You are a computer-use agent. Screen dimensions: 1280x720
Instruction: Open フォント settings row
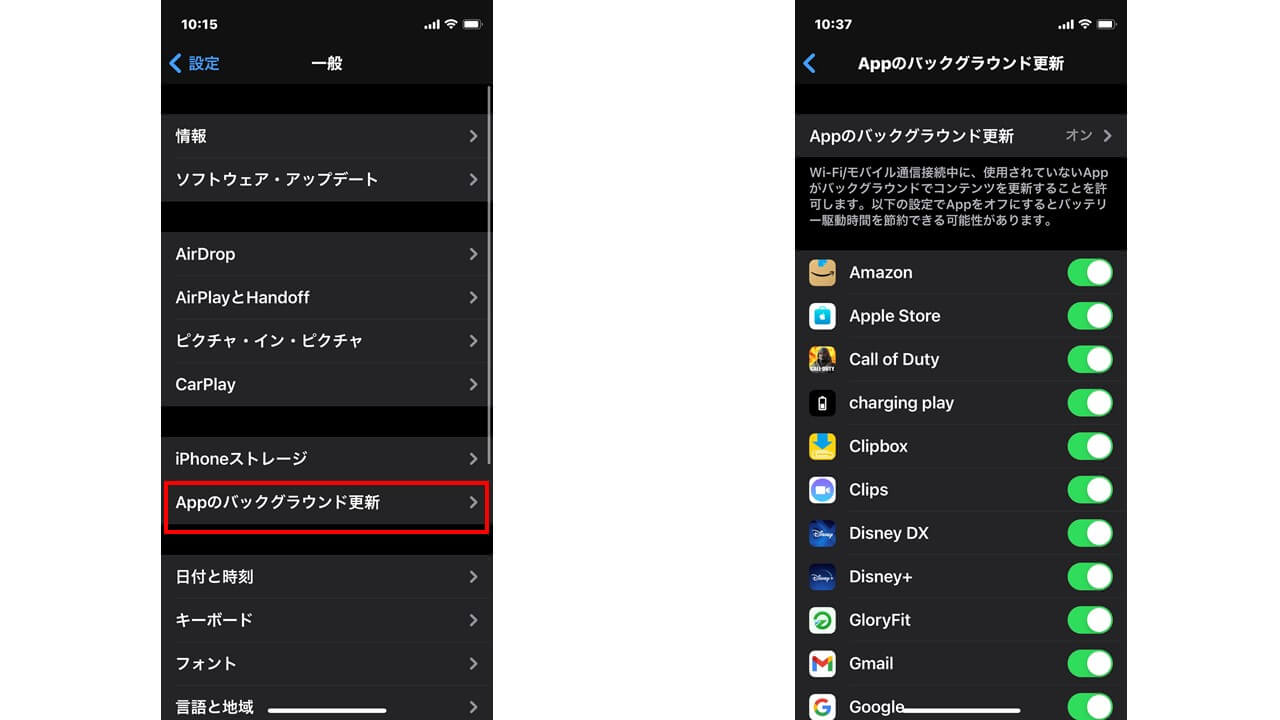pos(326,664)
